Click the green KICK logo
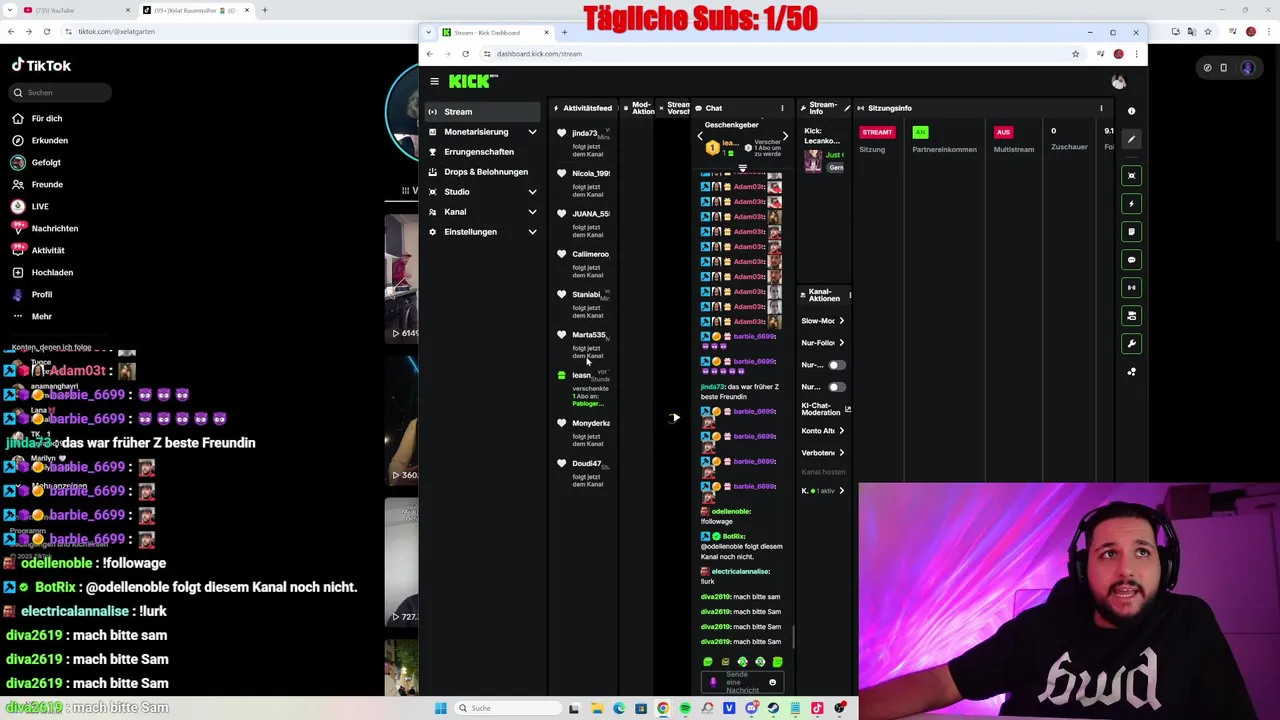The image size is (1280, 720). pyautogui.click(x=470, y=81)
